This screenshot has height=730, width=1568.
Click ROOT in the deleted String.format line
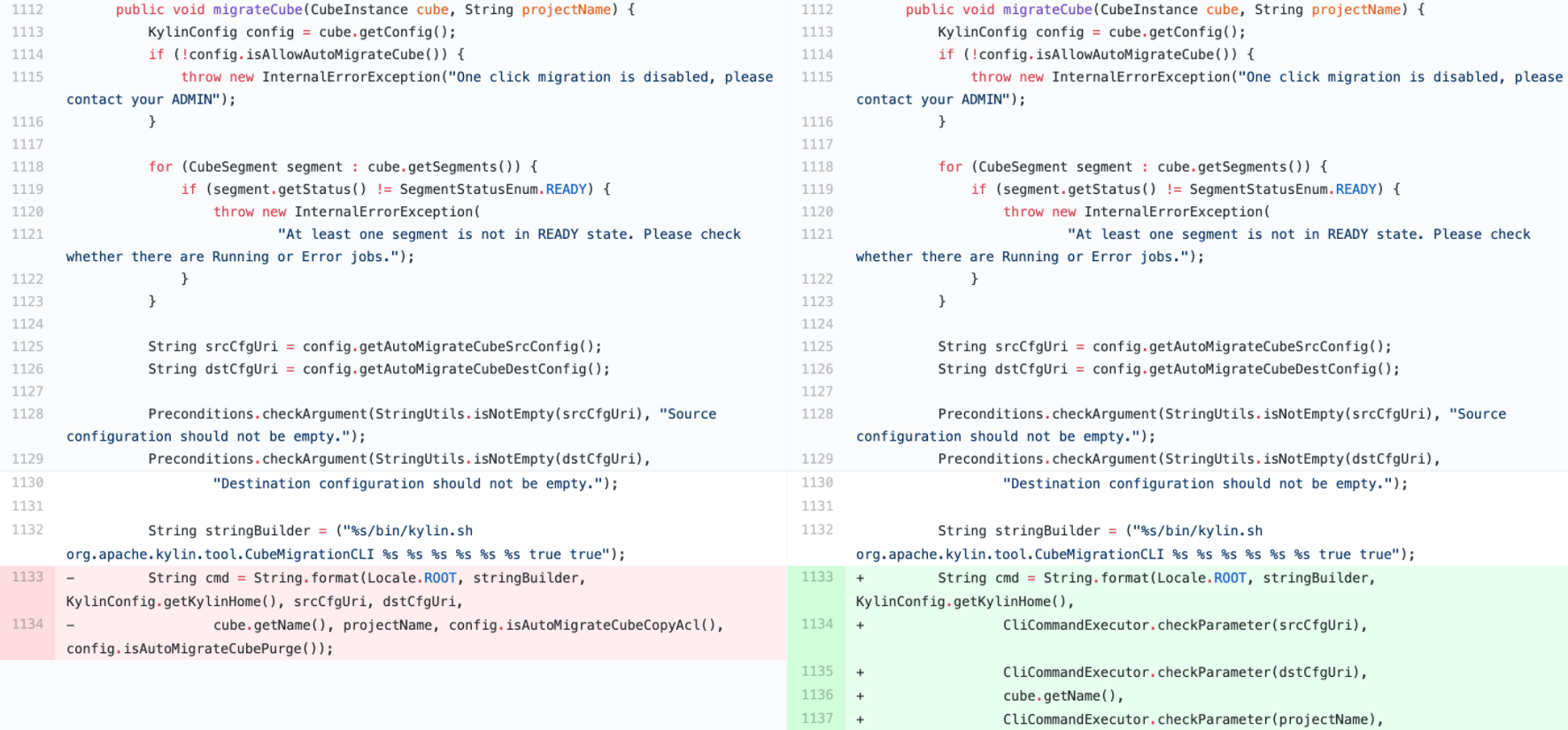click(440, 578)
